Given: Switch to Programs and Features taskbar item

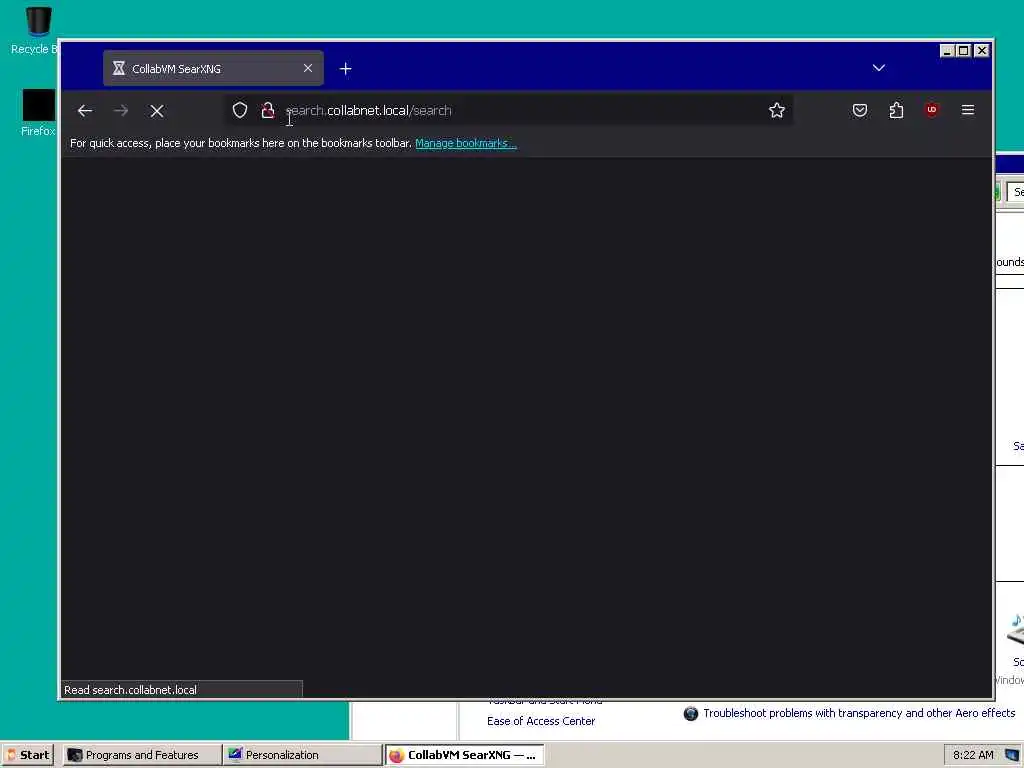Looking at the screenshot, I should [142, 755].
